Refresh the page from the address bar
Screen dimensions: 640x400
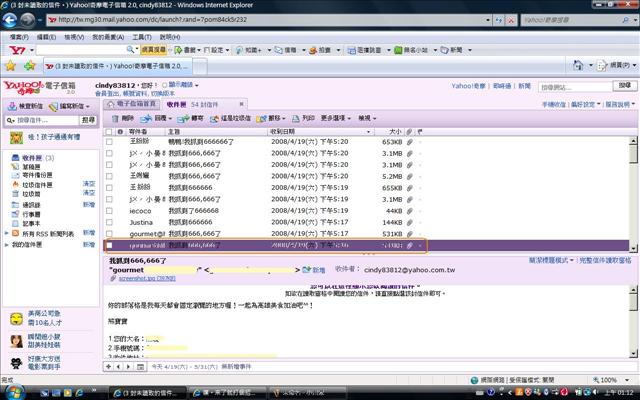click(x=499, y=20)
